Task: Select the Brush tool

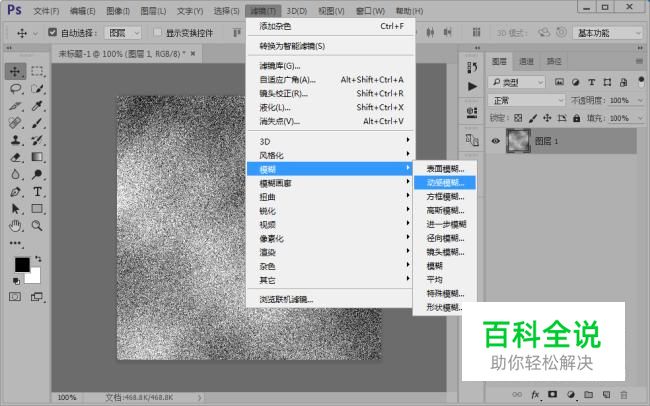Action: click(37, 123)
